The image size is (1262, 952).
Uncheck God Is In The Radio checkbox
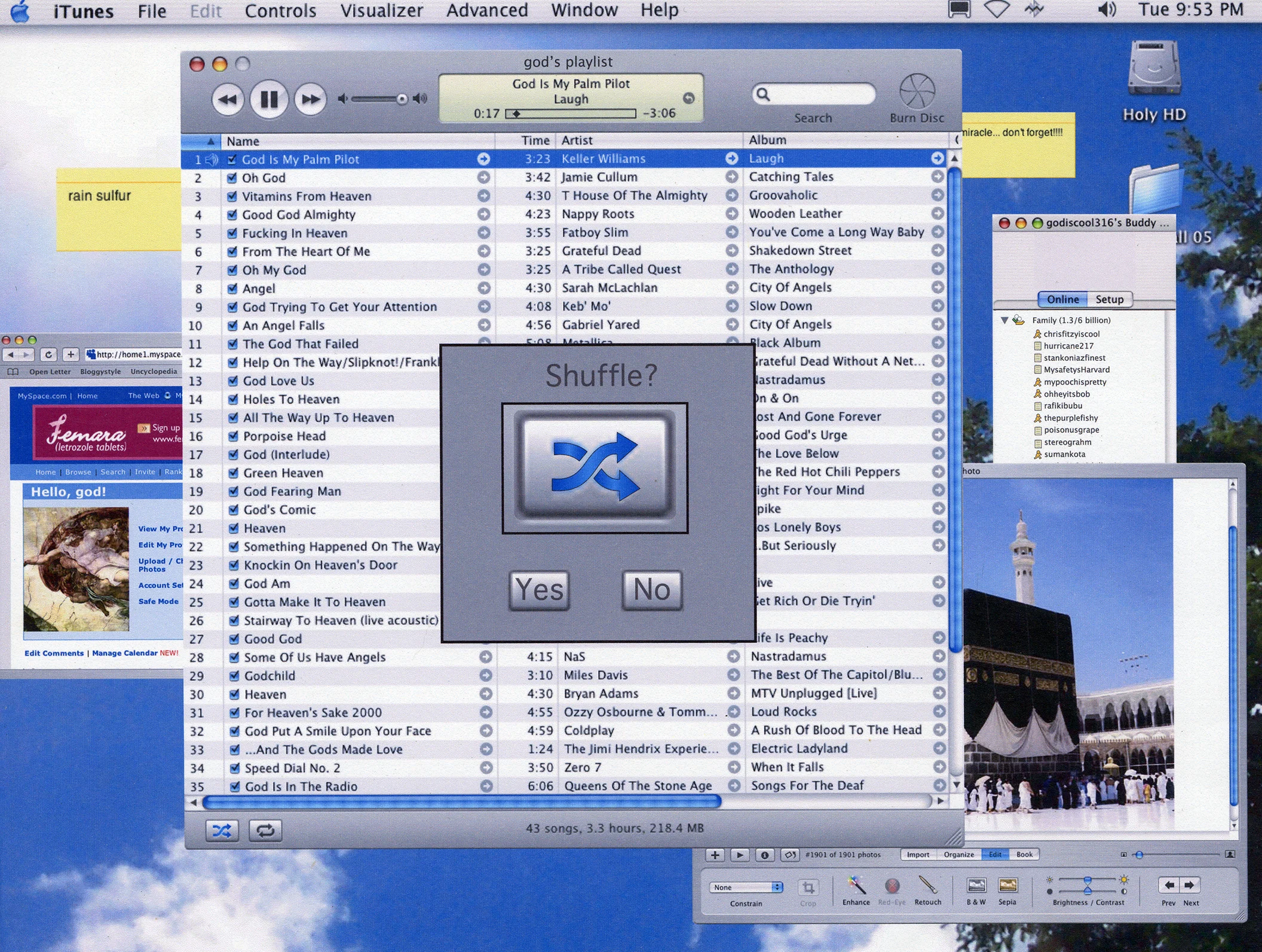[x=235, y=787]
